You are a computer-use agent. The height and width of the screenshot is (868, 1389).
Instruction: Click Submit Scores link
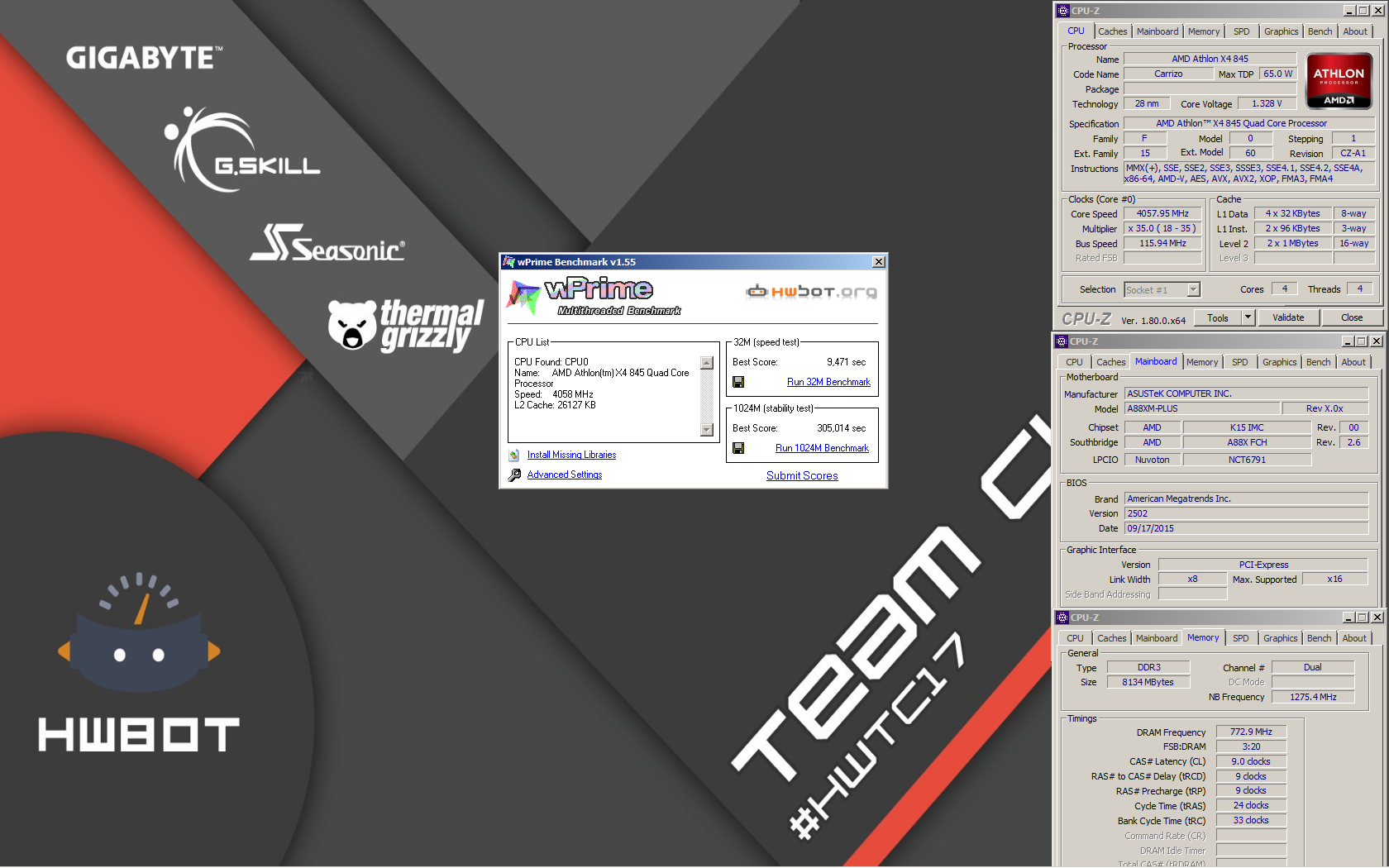802,475
